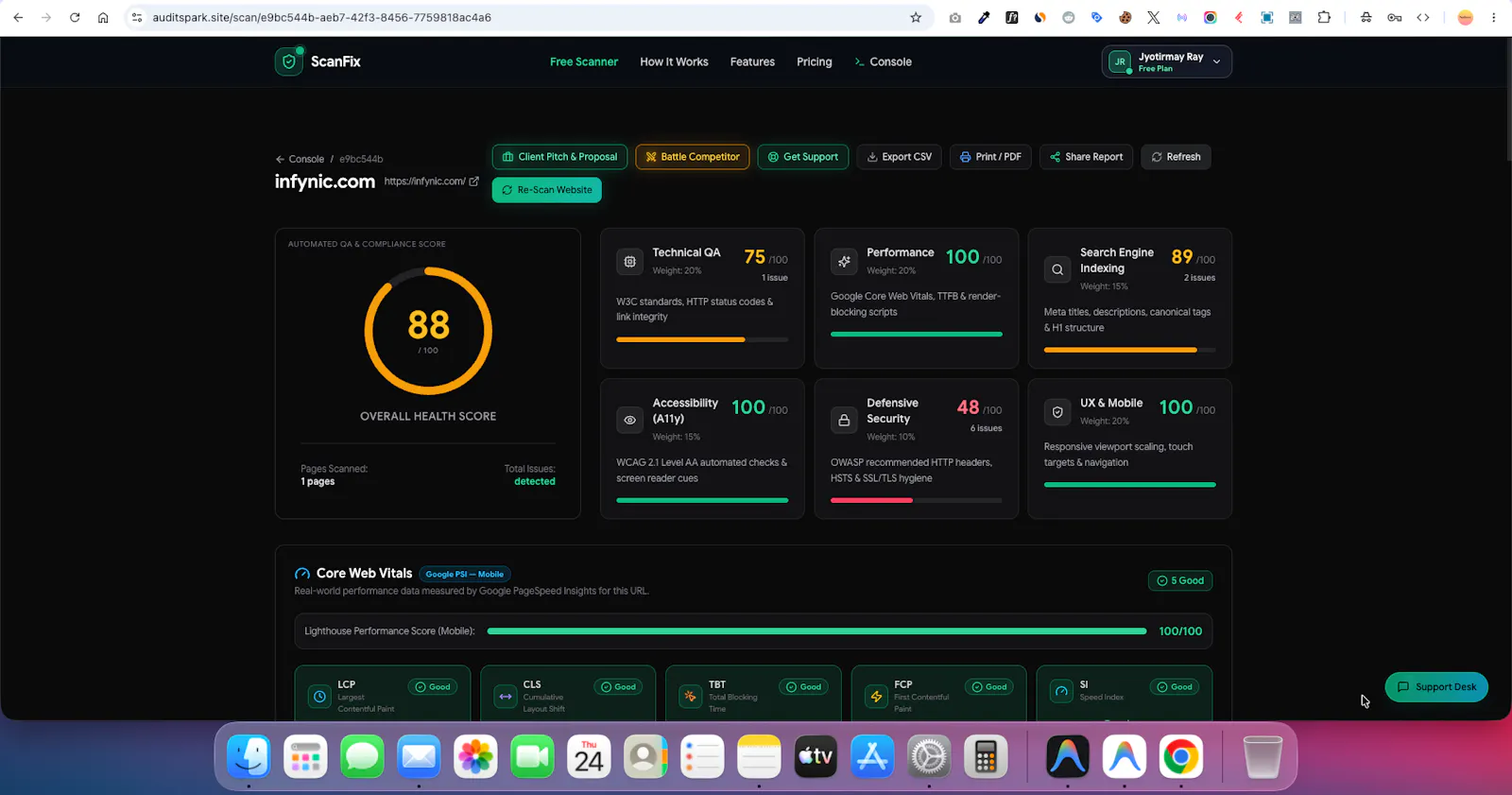The image size is (1512, 795).
Task: Click the Defensive Security 6 issues text
Action: coord(986,428)
